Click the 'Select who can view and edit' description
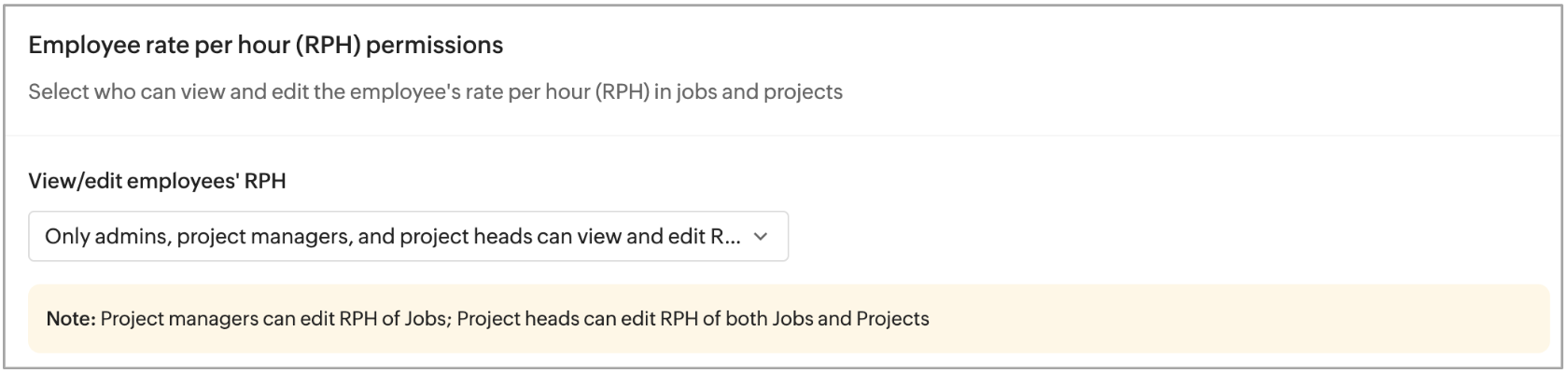Screen dimensions: 1568x373 (435, 91)
